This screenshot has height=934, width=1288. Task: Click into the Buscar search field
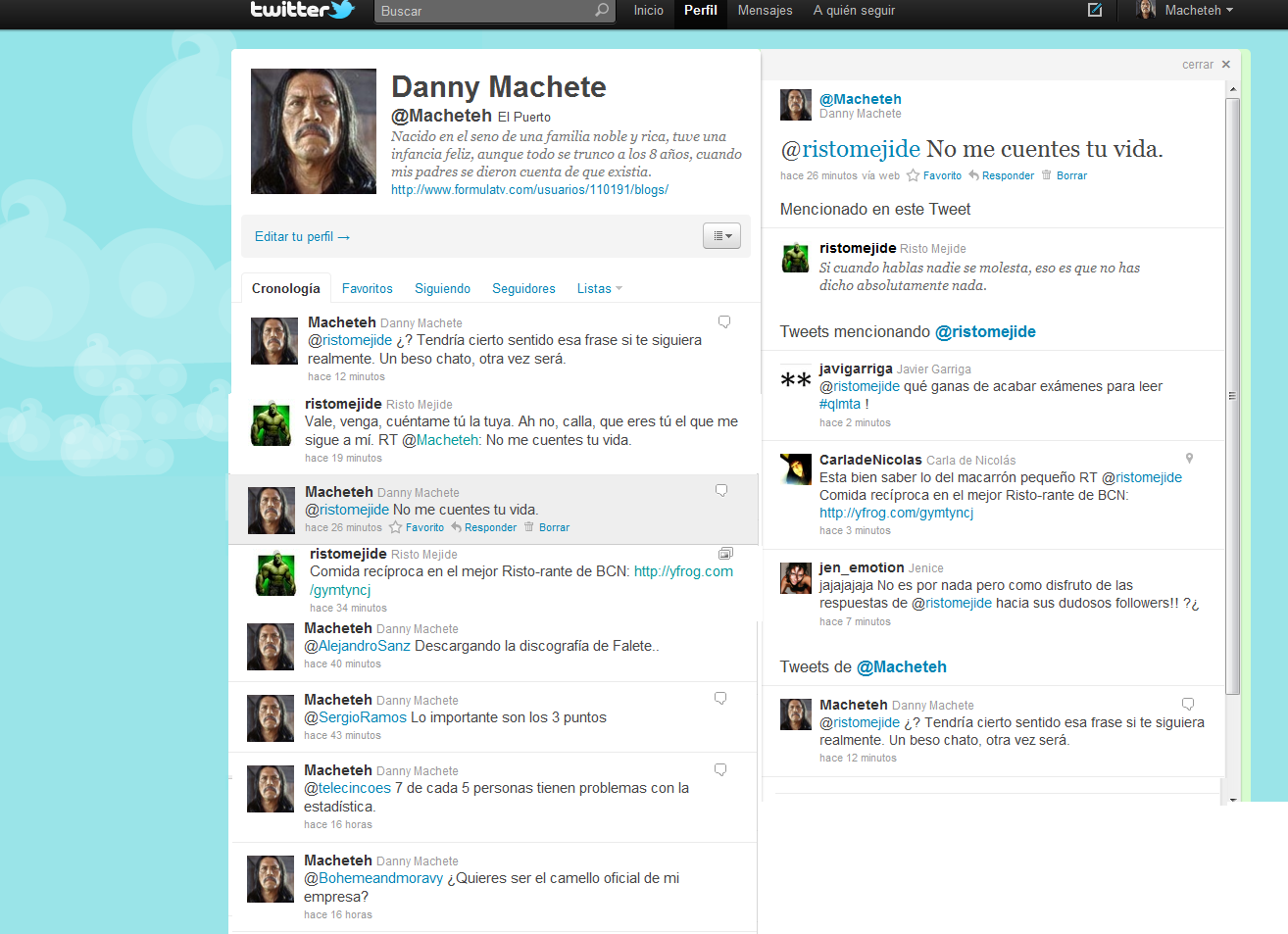(485, 11)
